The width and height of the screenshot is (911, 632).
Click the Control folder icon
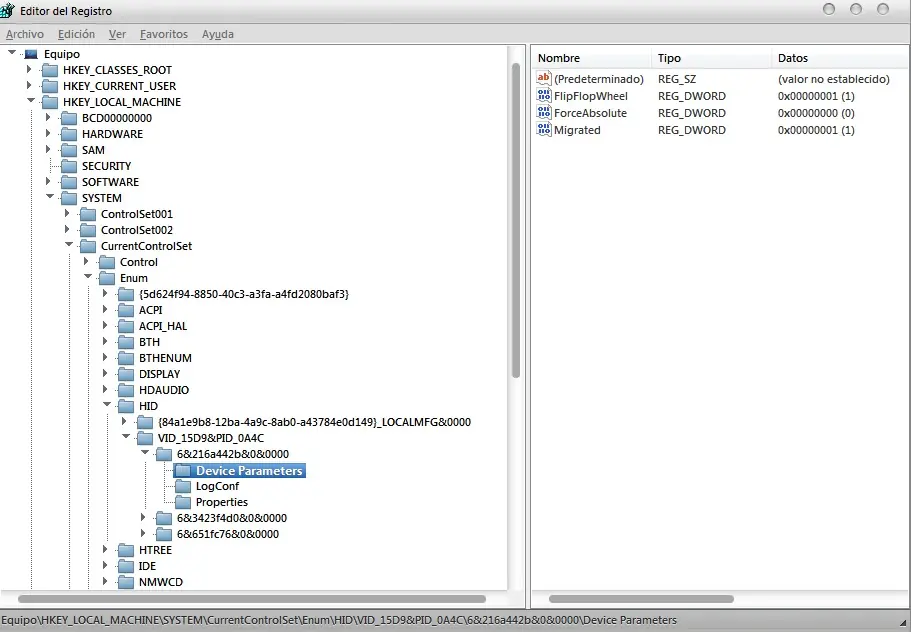pyautogui.click(x=107, y=262)
